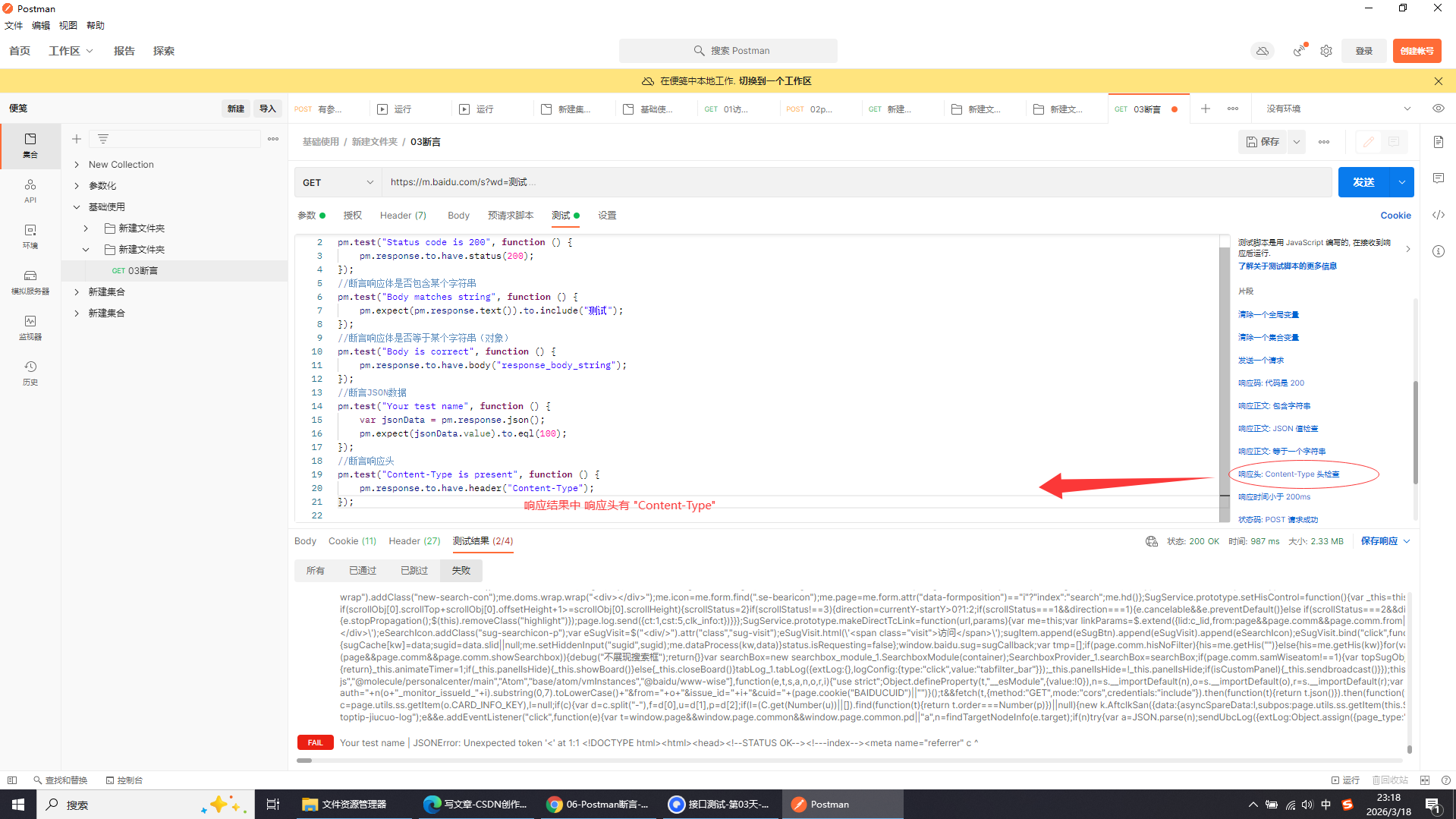
Task: Open info icon in the right sidebar
Action: pyautogui.click(x=1439, y=251)
